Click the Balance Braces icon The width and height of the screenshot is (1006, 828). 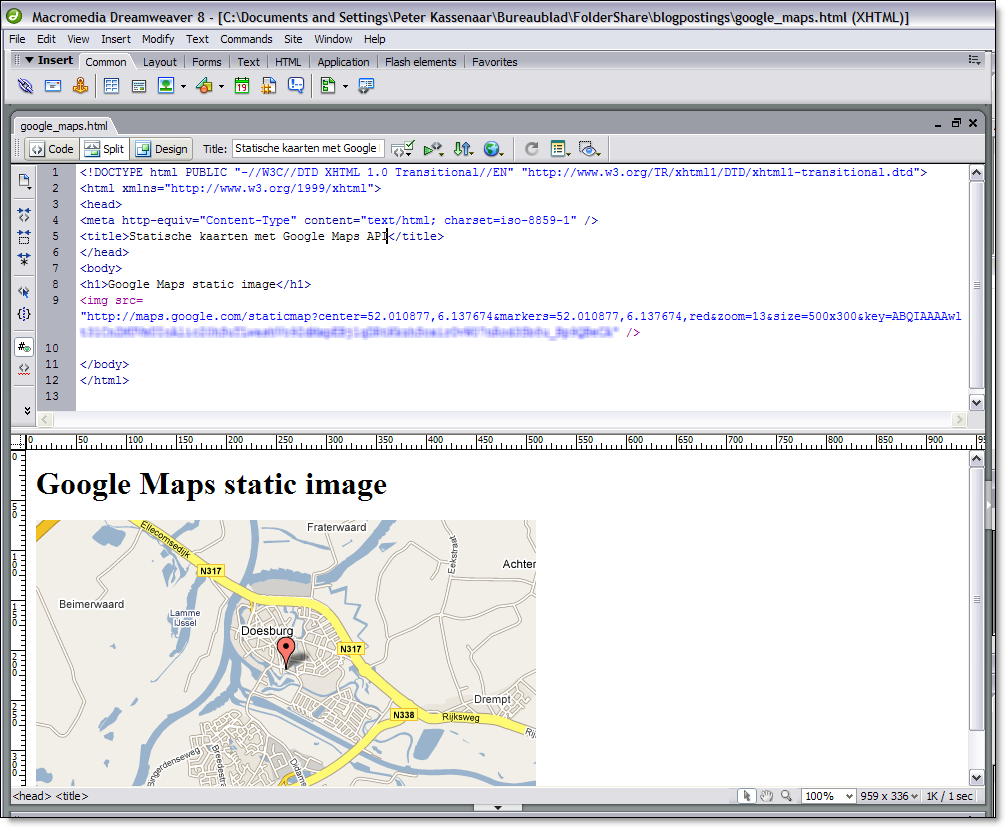coord(24,314)
